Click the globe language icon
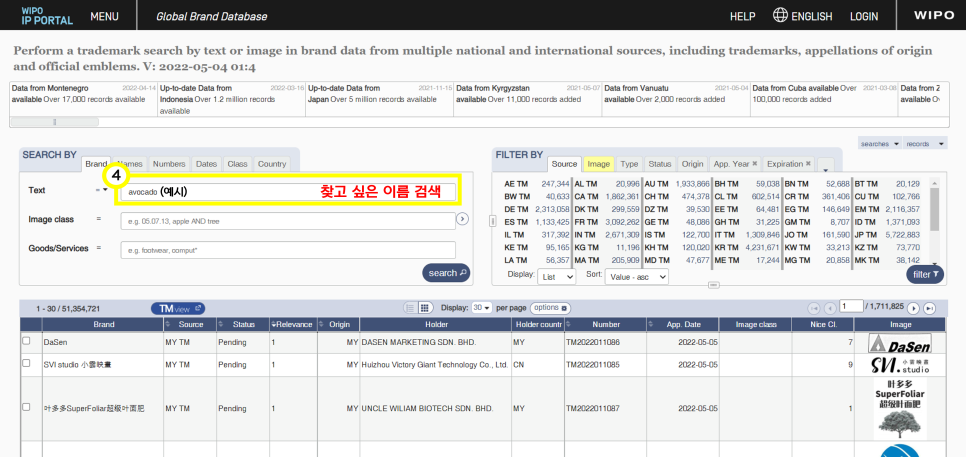 (x=781, y=15)
